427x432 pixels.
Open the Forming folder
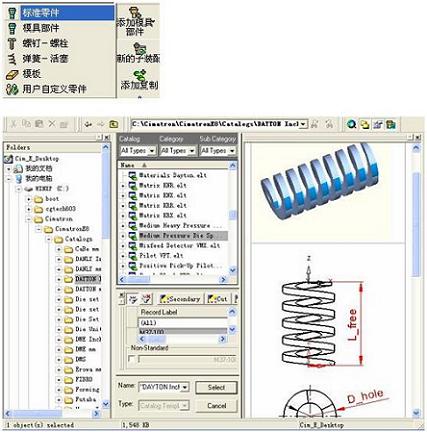(87, 389)
